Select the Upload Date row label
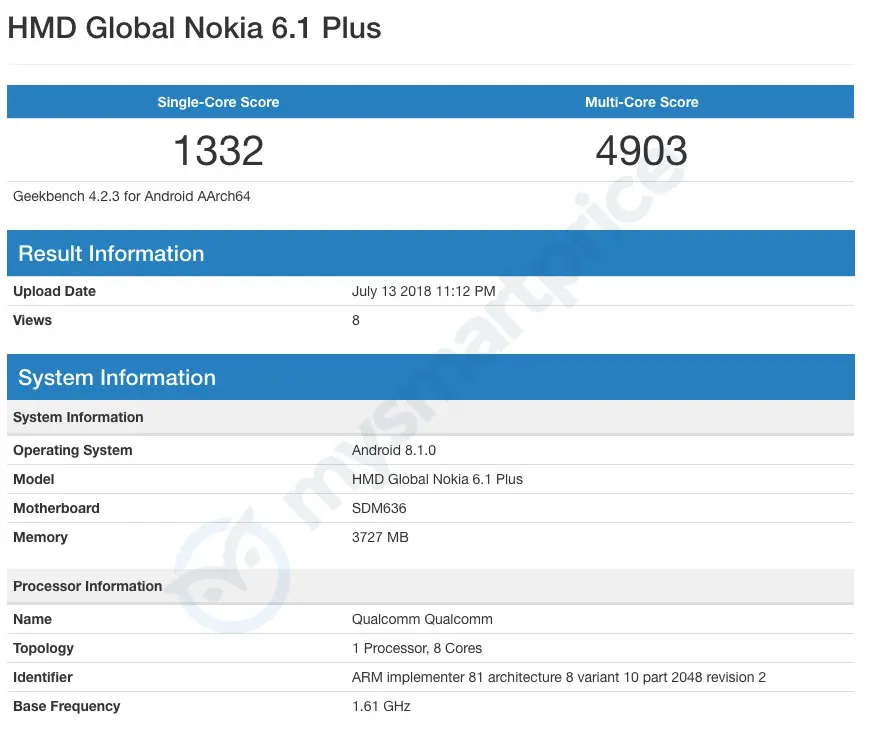The image size is (875, 729). 54,291
